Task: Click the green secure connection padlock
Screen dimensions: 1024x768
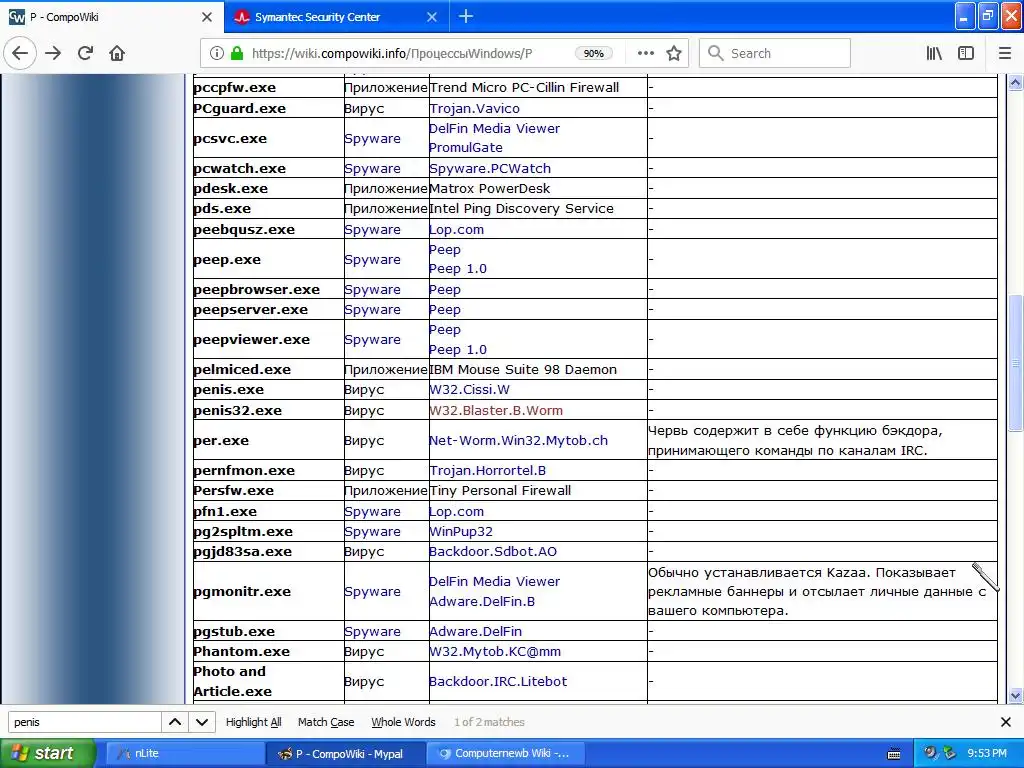Action: 237,53
